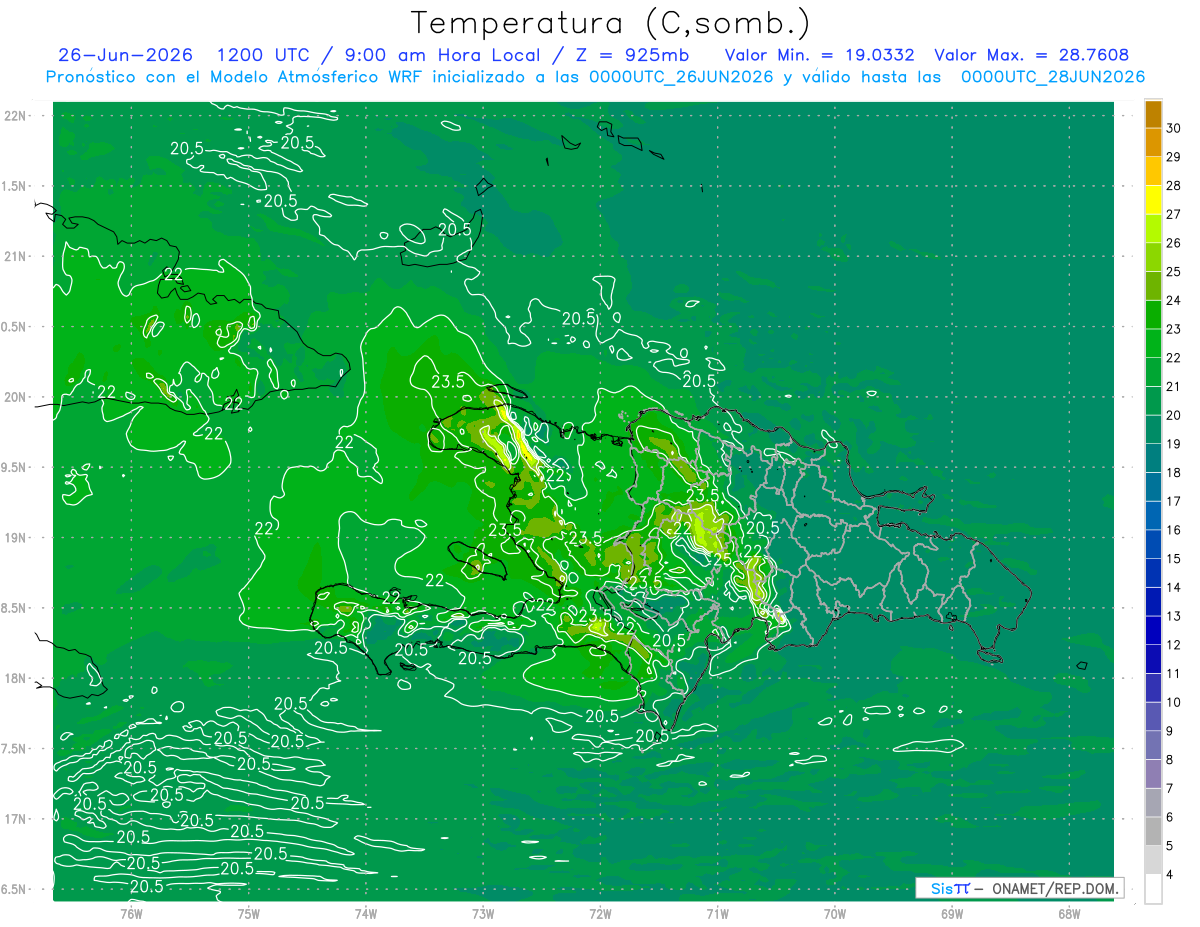Image resolution: width=1200 pixels, height=927 pixels.
Task: Click the '71W' longitude axis label
Action: 717,913
